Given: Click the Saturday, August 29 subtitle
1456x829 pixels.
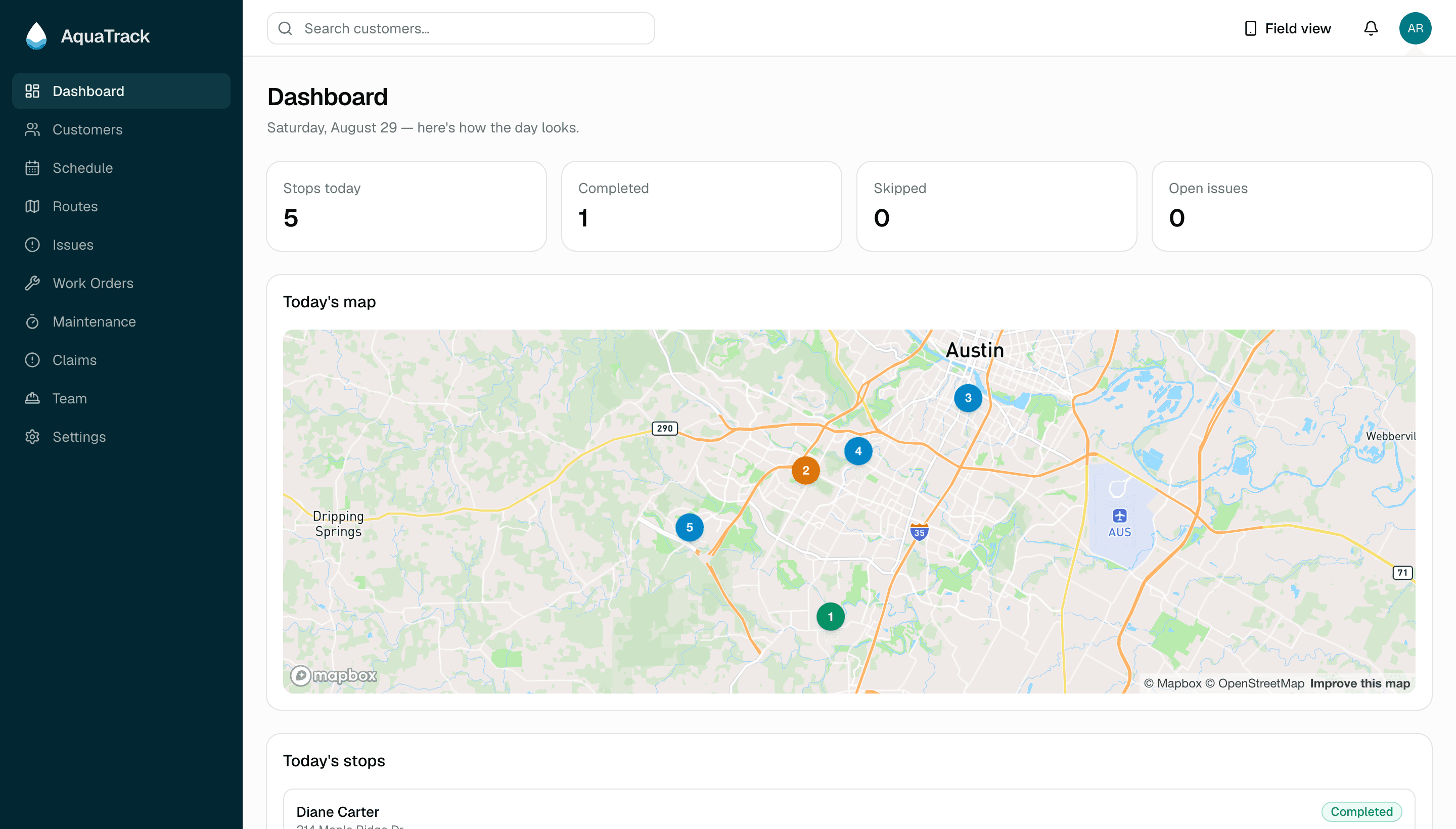Looking at the screenshot, I should click(423, 127).
